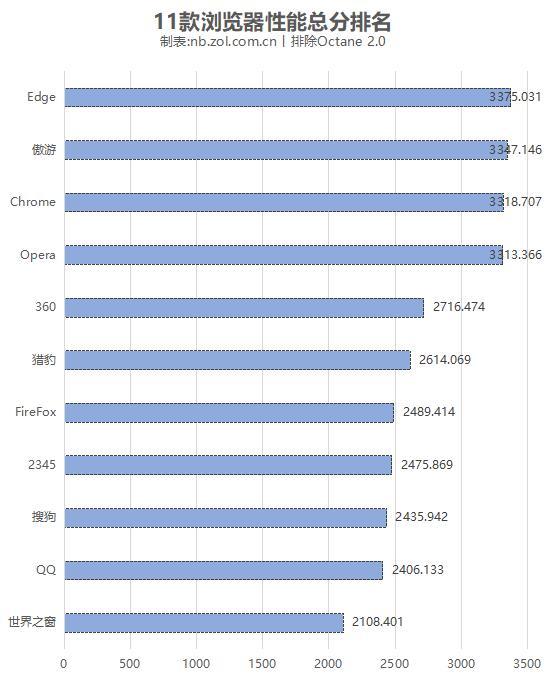Viewport: 548px width, 682px height.
Task: Select the 傲游 browser bar
Action: click(x=286, y=150)
